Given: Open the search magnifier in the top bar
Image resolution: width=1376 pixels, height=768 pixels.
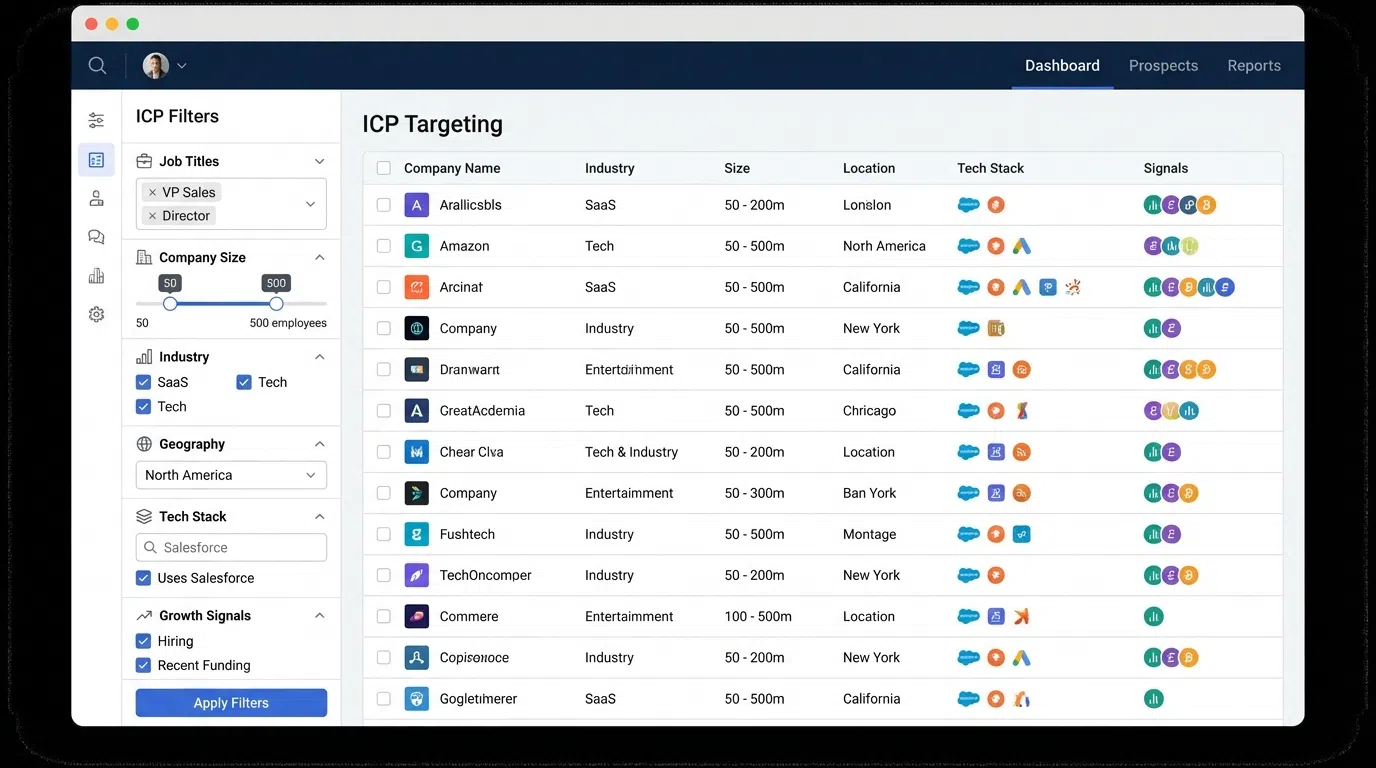Looking at the screenshot, I should coord(97,65).
